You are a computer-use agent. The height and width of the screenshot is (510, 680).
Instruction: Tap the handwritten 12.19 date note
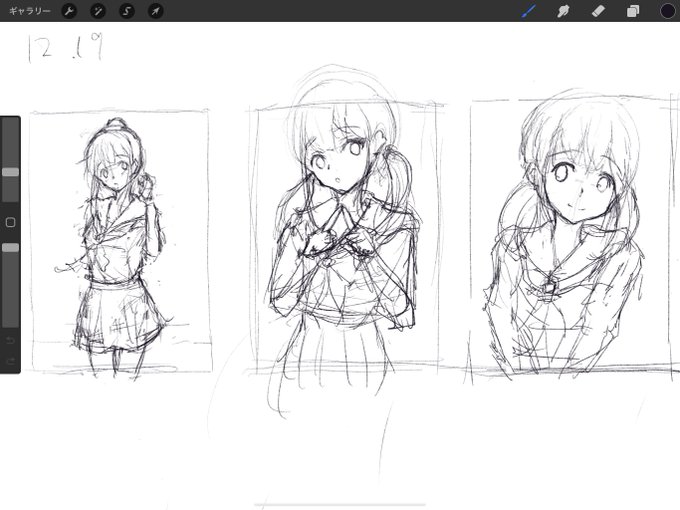66,48
